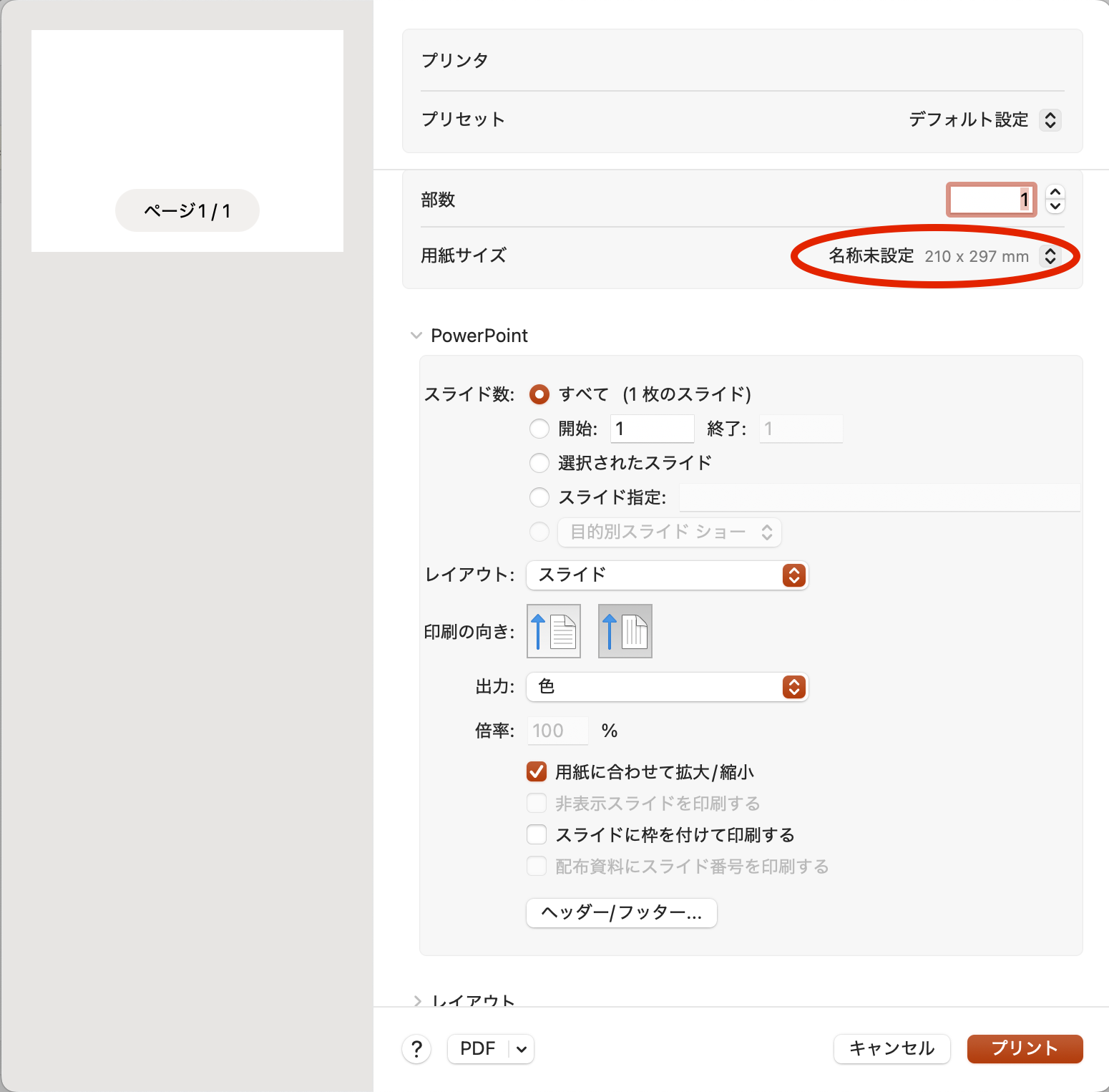Select the すべて slides radio button
Screen dimensions: 1109x1092
coord(539,394)
